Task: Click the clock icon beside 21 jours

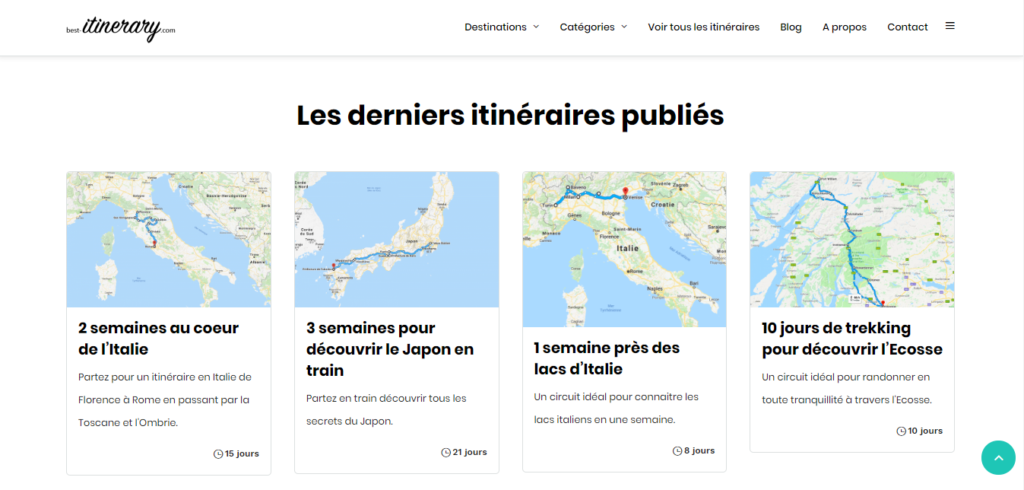Action: tap(446, 452)
